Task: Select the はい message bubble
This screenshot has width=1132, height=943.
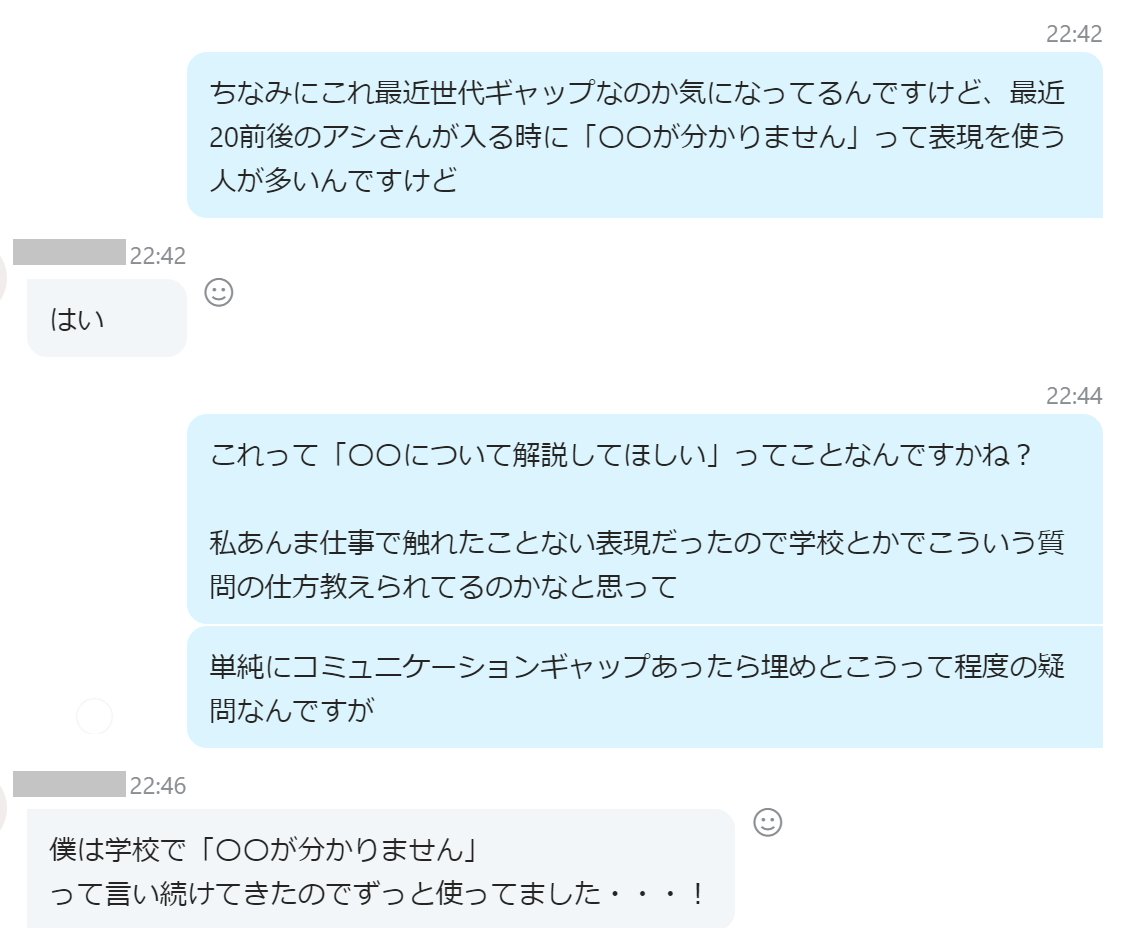Action: (107, 318)
